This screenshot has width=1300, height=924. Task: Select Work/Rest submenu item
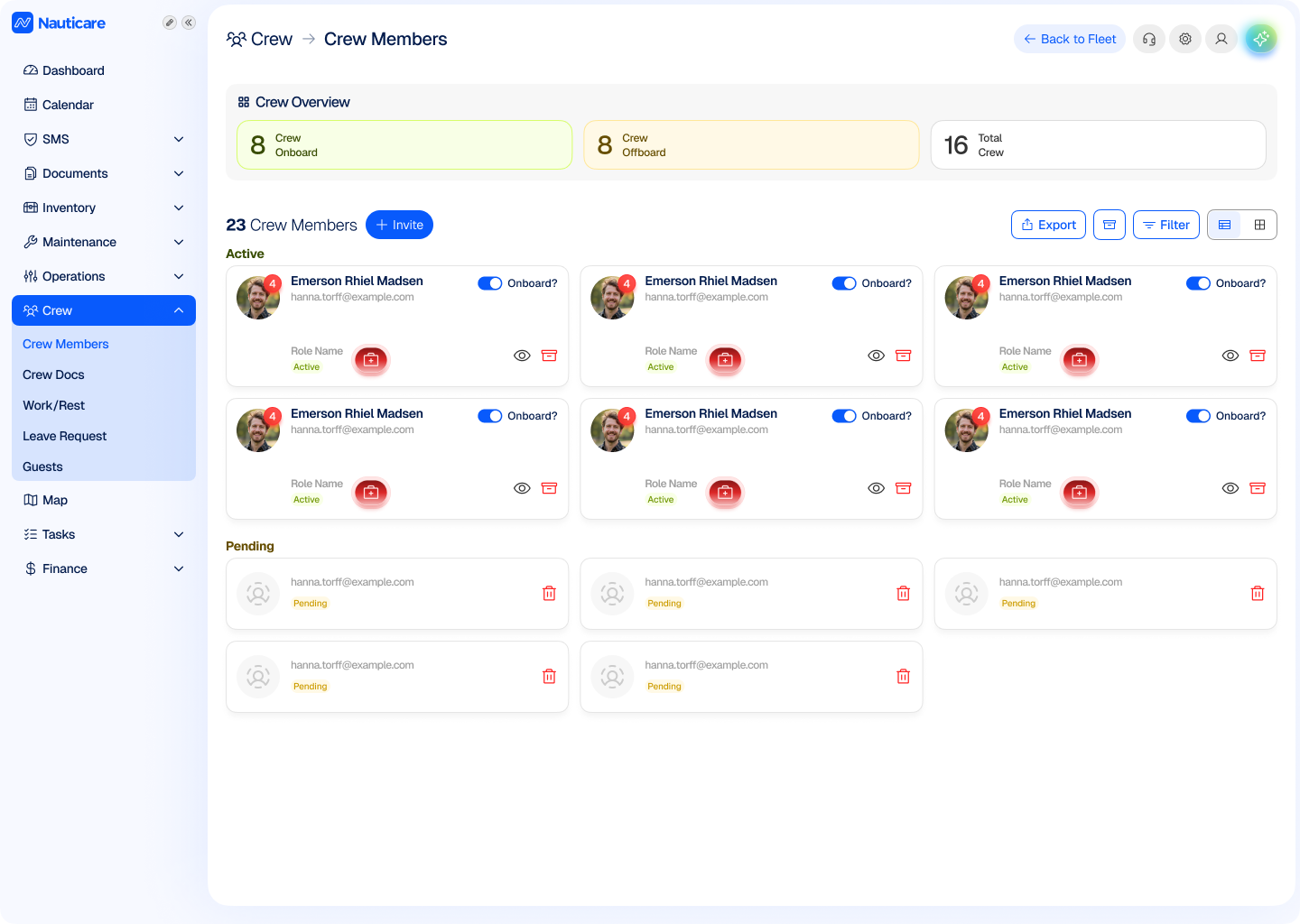(53, 405)
